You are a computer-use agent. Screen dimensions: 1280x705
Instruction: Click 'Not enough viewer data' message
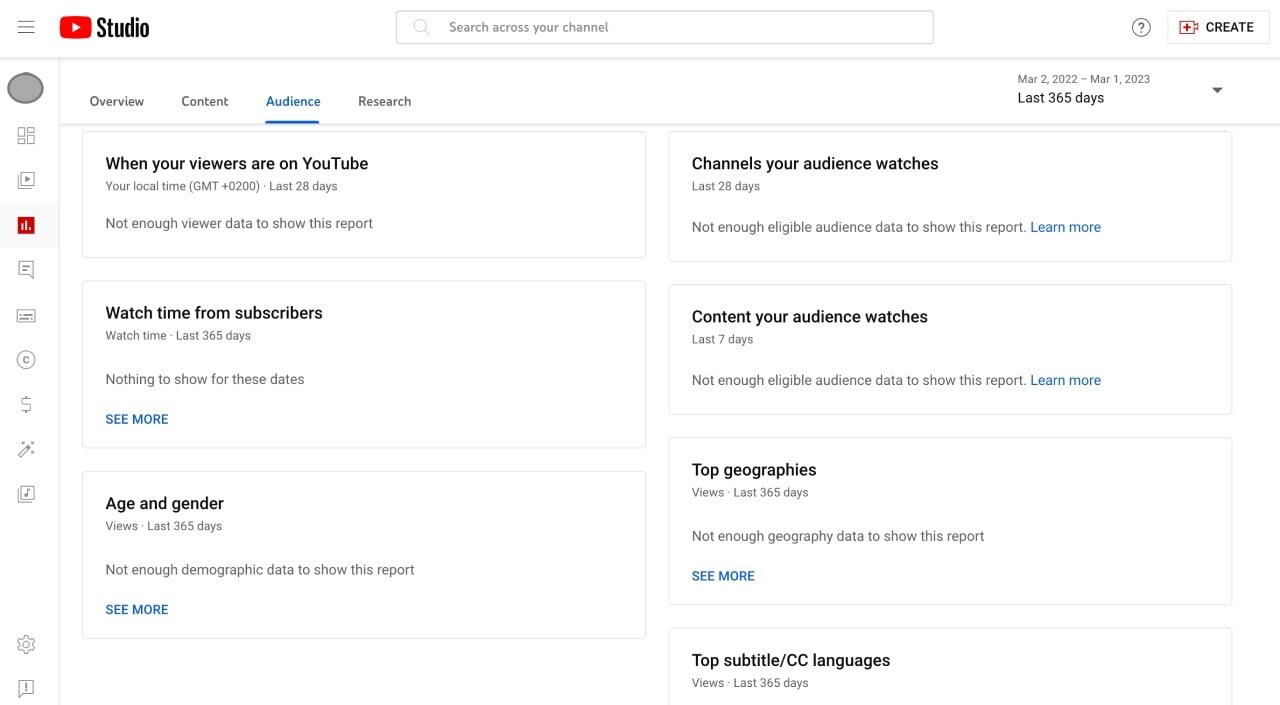point(239,223)
